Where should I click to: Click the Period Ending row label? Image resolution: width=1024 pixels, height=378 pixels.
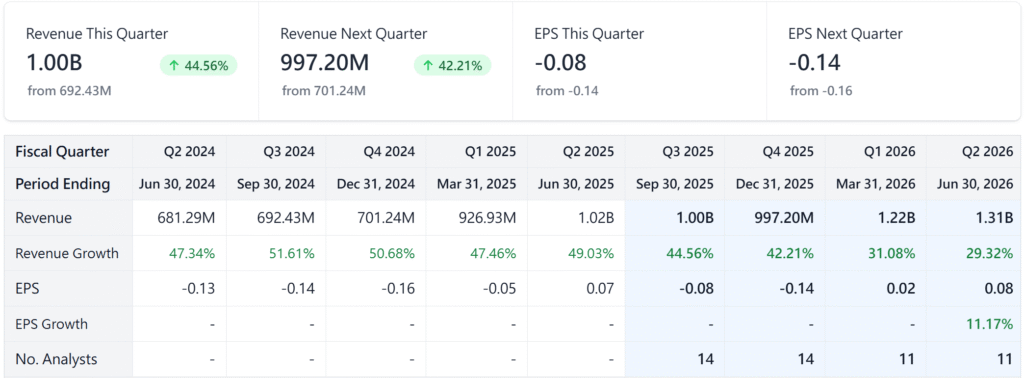(63, 184)
